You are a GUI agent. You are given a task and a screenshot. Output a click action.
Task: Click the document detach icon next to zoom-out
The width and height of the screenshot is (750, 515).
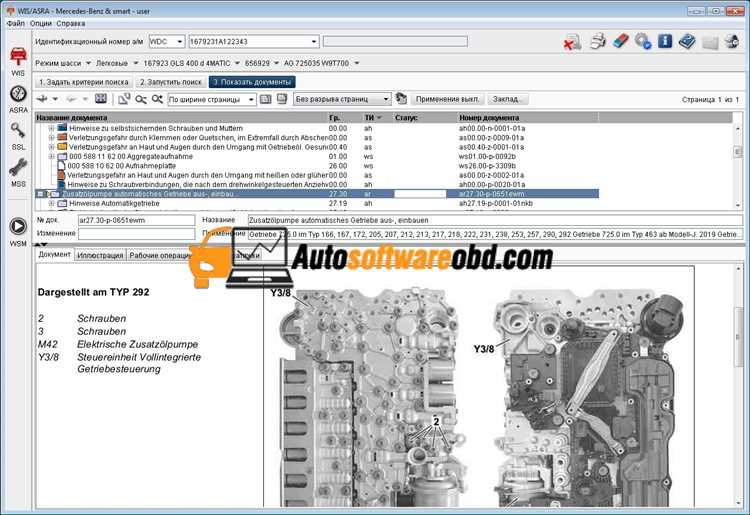point(124,99)
